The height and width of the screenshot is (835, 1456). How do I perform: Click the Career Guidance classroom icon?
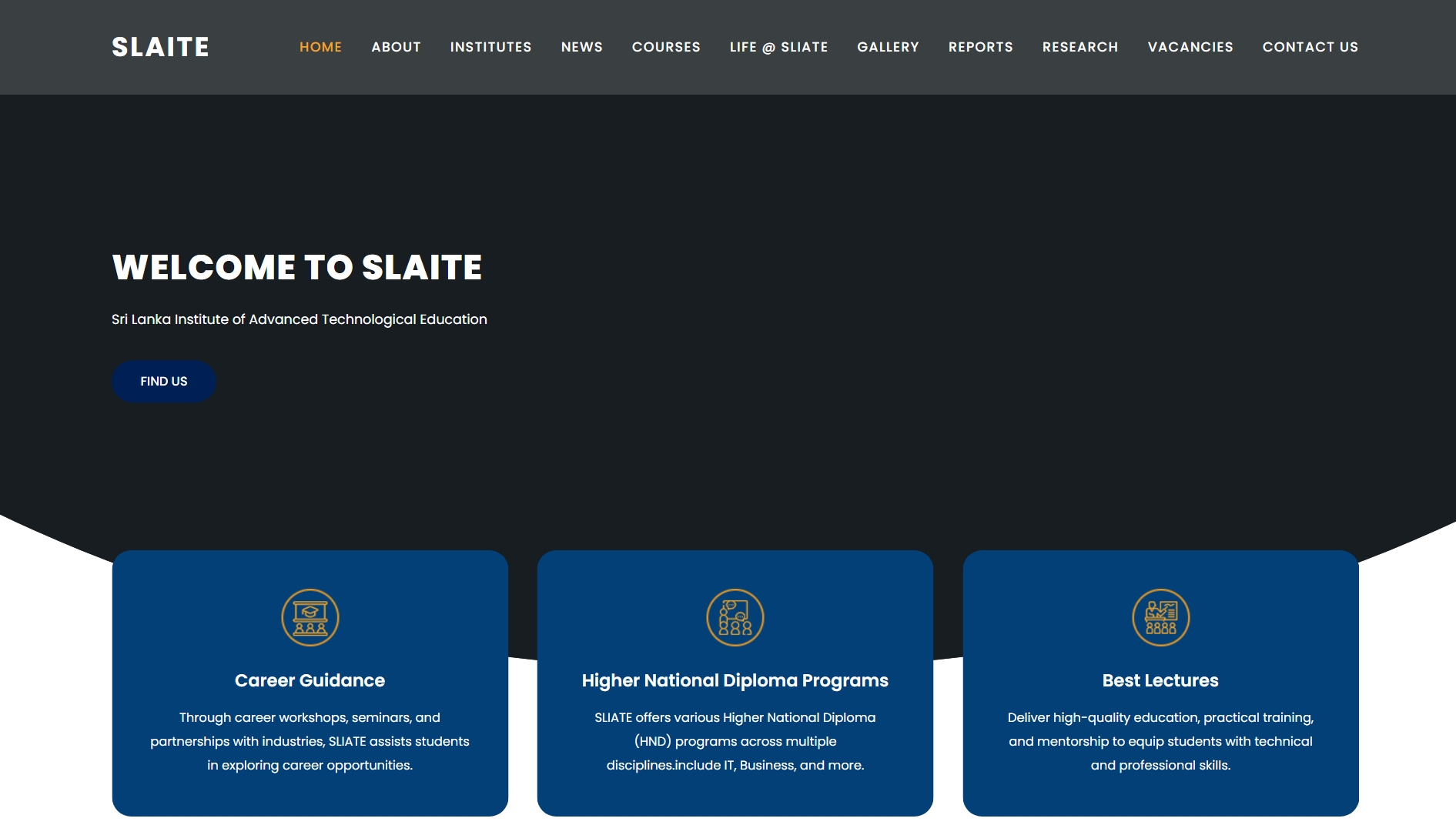tap(310, 617)
